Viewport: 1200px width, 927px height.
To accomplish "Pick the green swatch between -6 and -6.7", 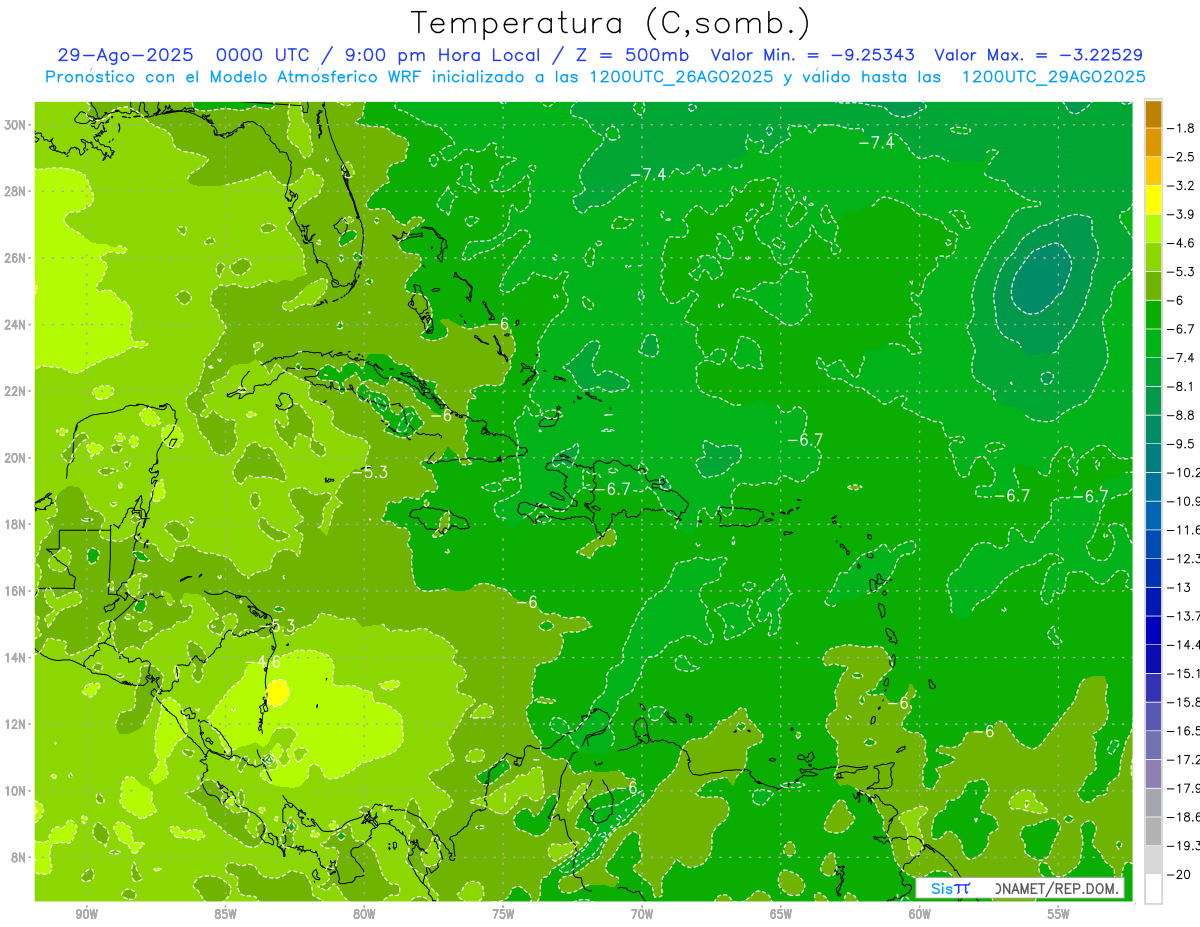I will pos(1153,314).
